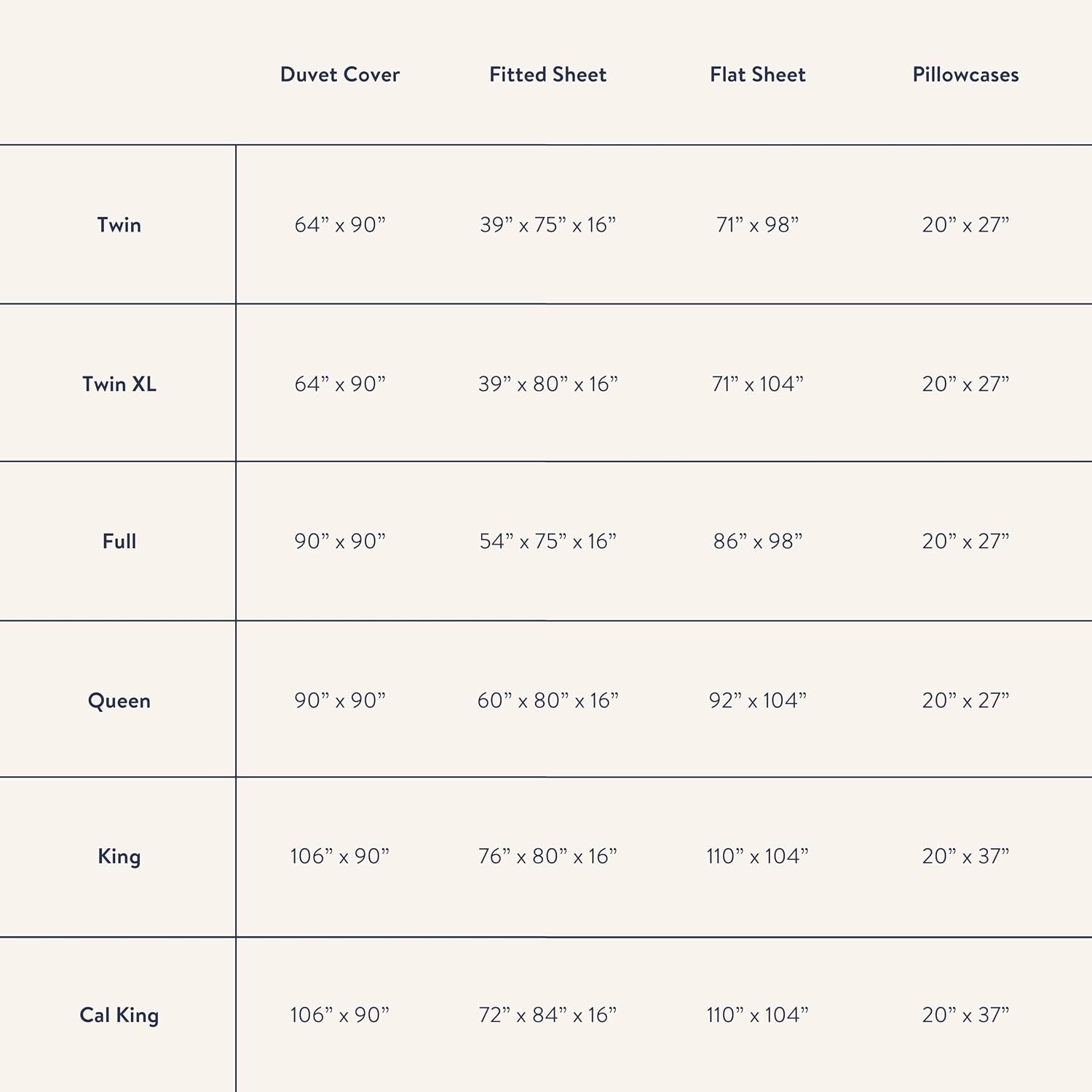Select the King row label
Viewport: 1092px width, 1092px height.
coord(119,856)
